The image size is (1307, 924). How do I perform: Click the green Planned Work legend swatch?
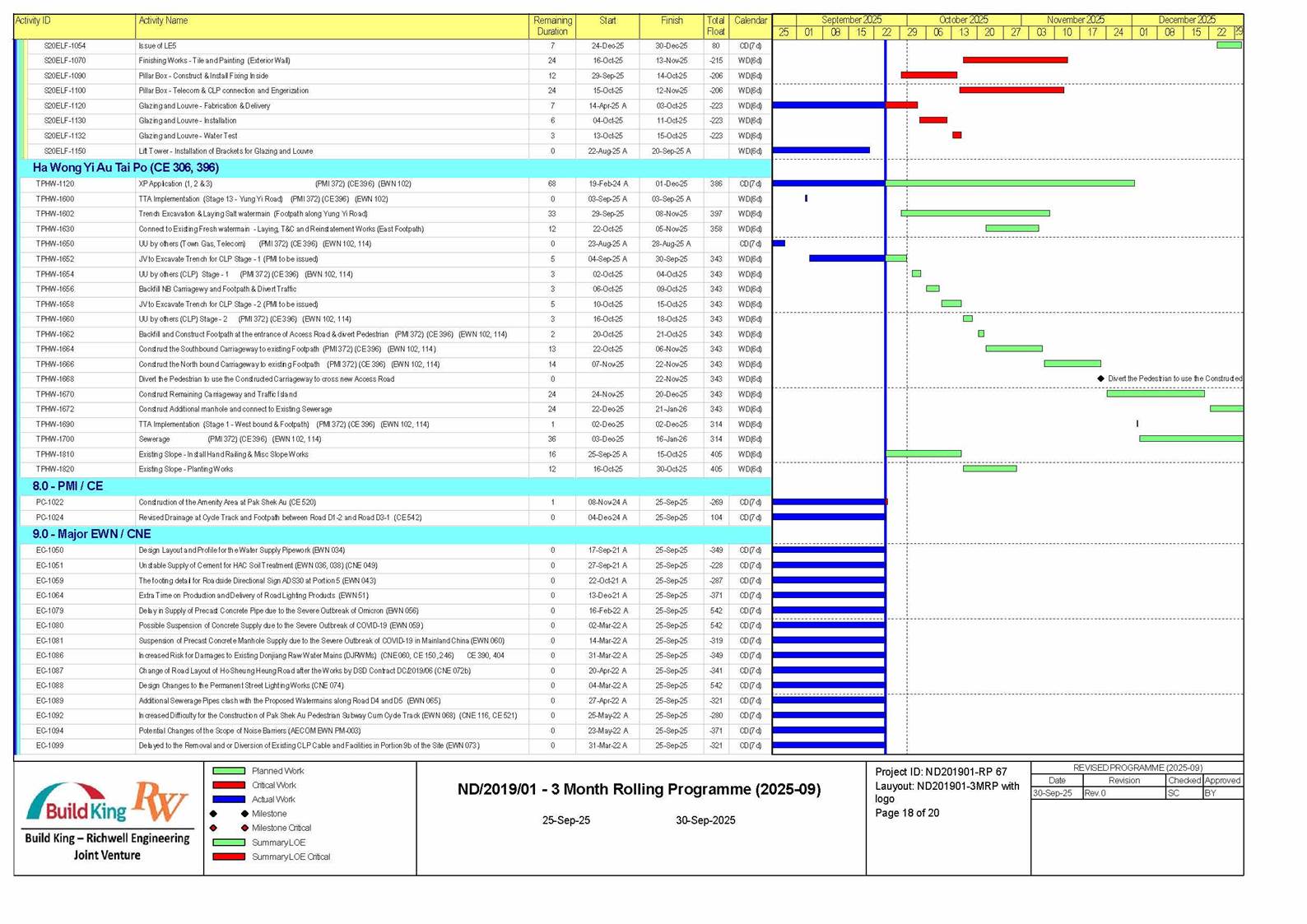click(x=229, y=771)
